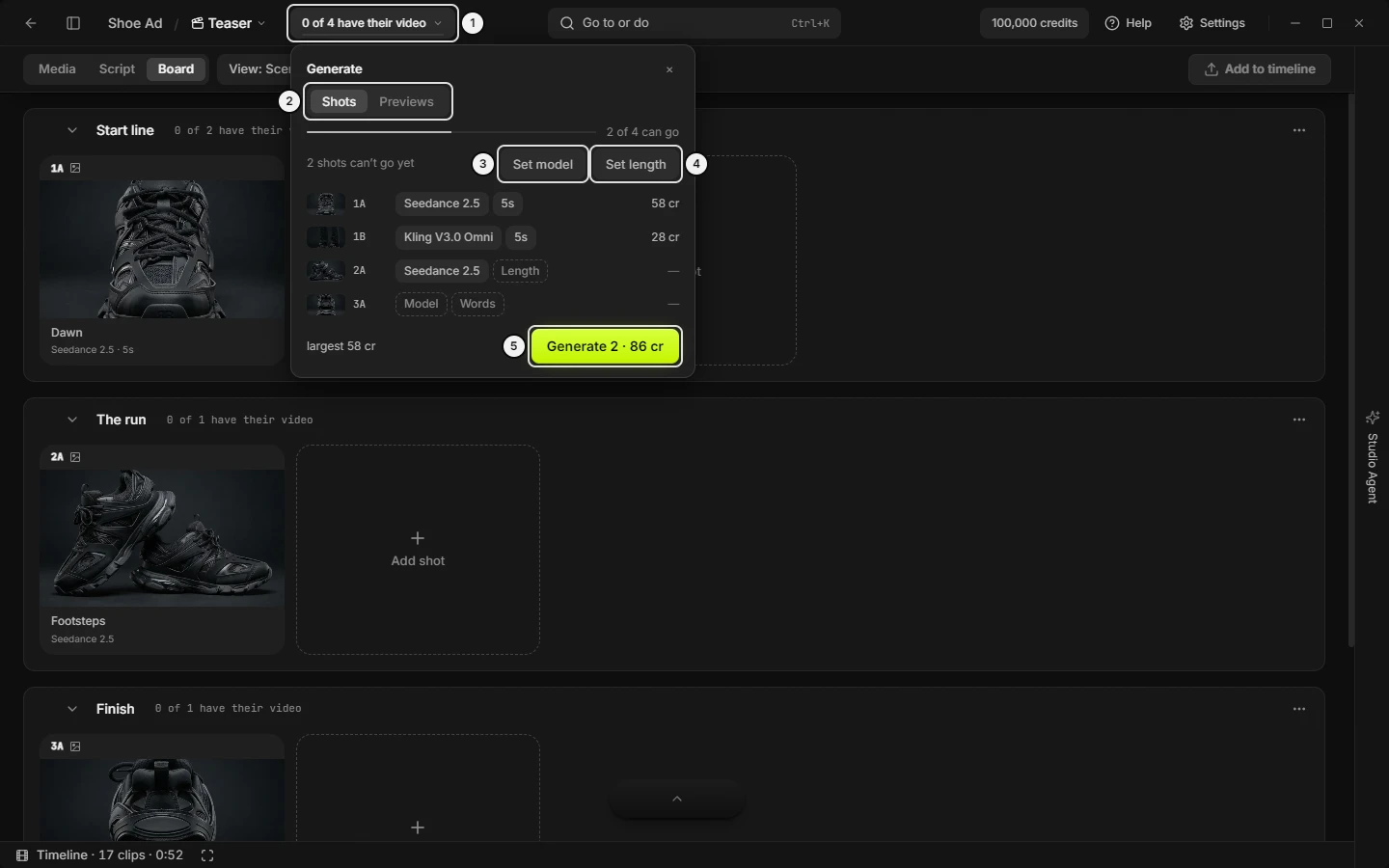Focus the 'Go to or do' search field

(x=694, y=23)
